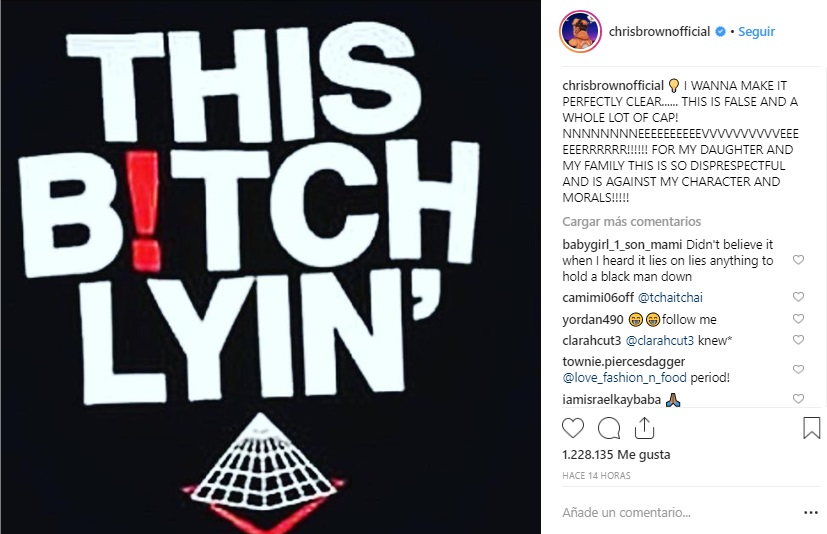Open the chrisbrownofficial profile picture
This screenshot has width=827, height=534.
pos(580,31)
